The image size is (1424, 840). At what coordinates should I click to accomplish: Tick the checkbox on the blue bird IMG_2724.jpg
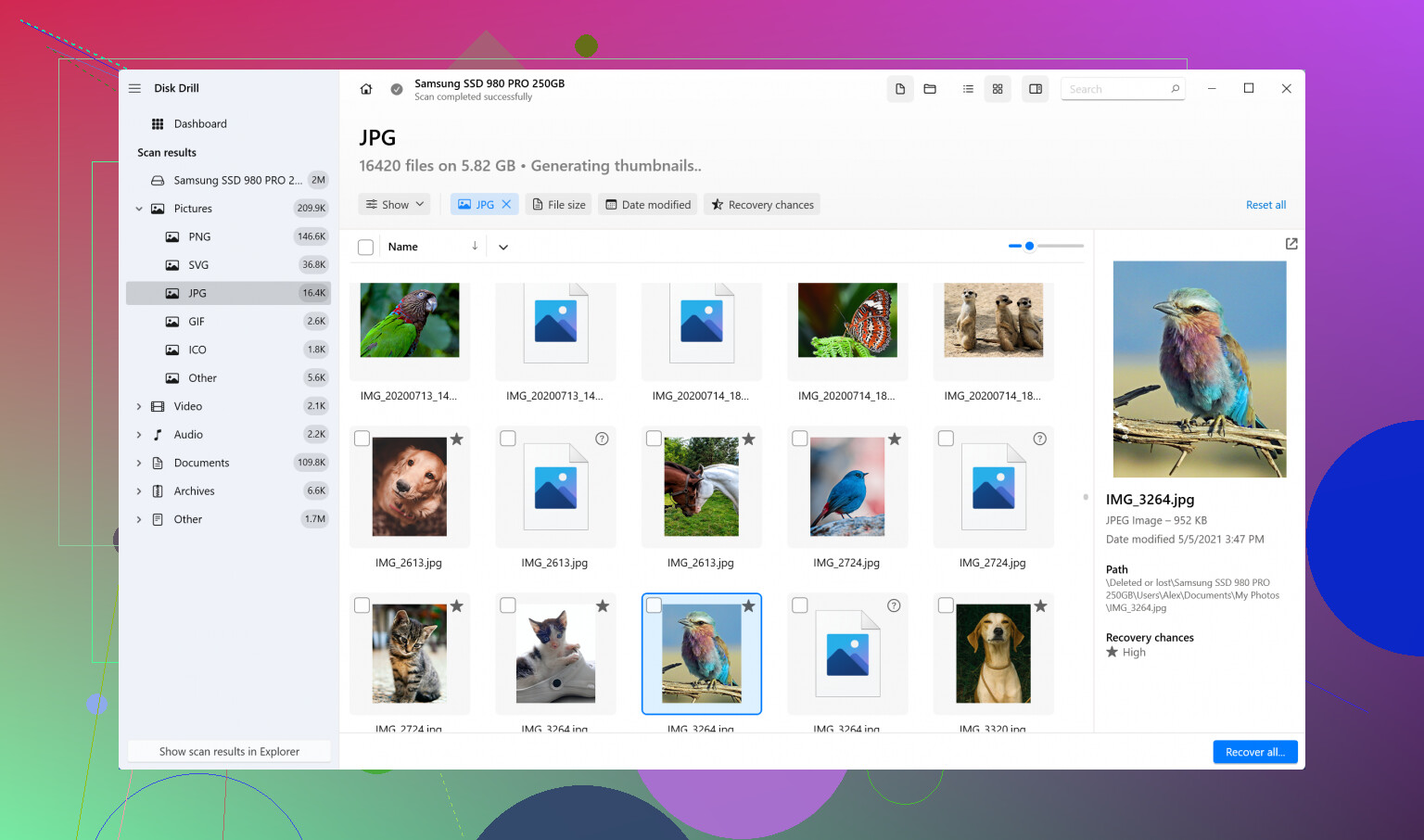pos(800,439)
